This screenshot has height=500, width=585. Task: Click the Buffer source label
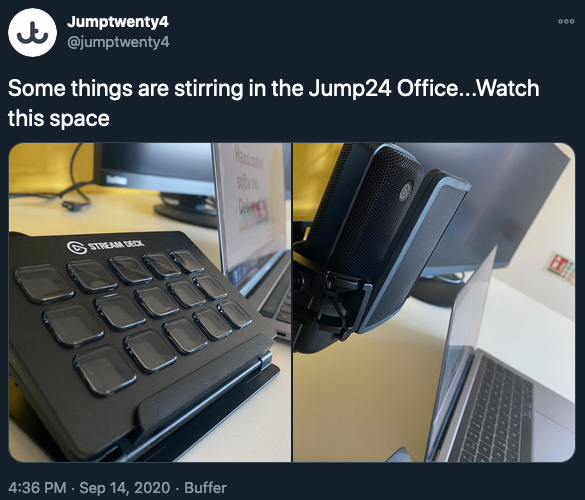206,488
